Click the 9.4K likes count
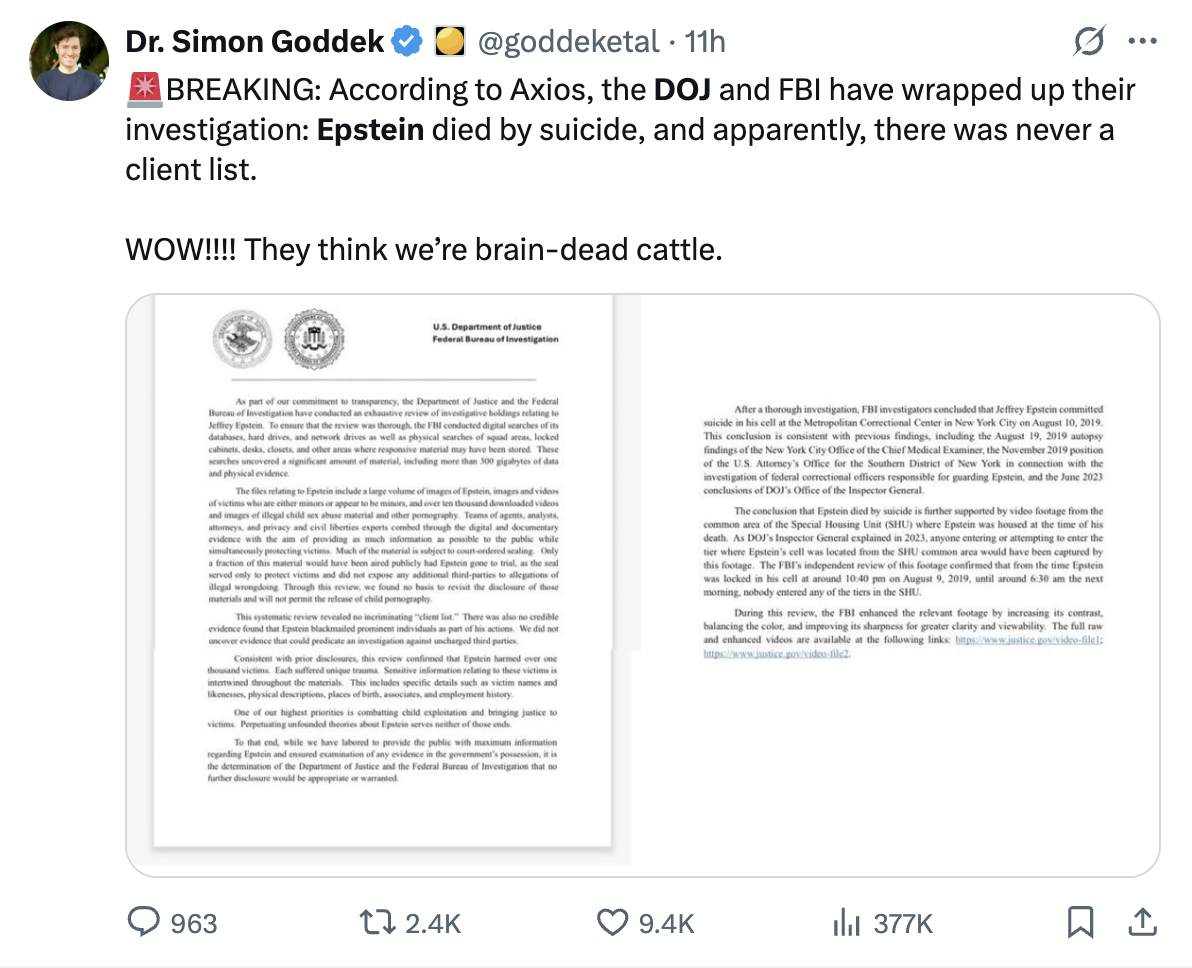 (x=666, y=923)
